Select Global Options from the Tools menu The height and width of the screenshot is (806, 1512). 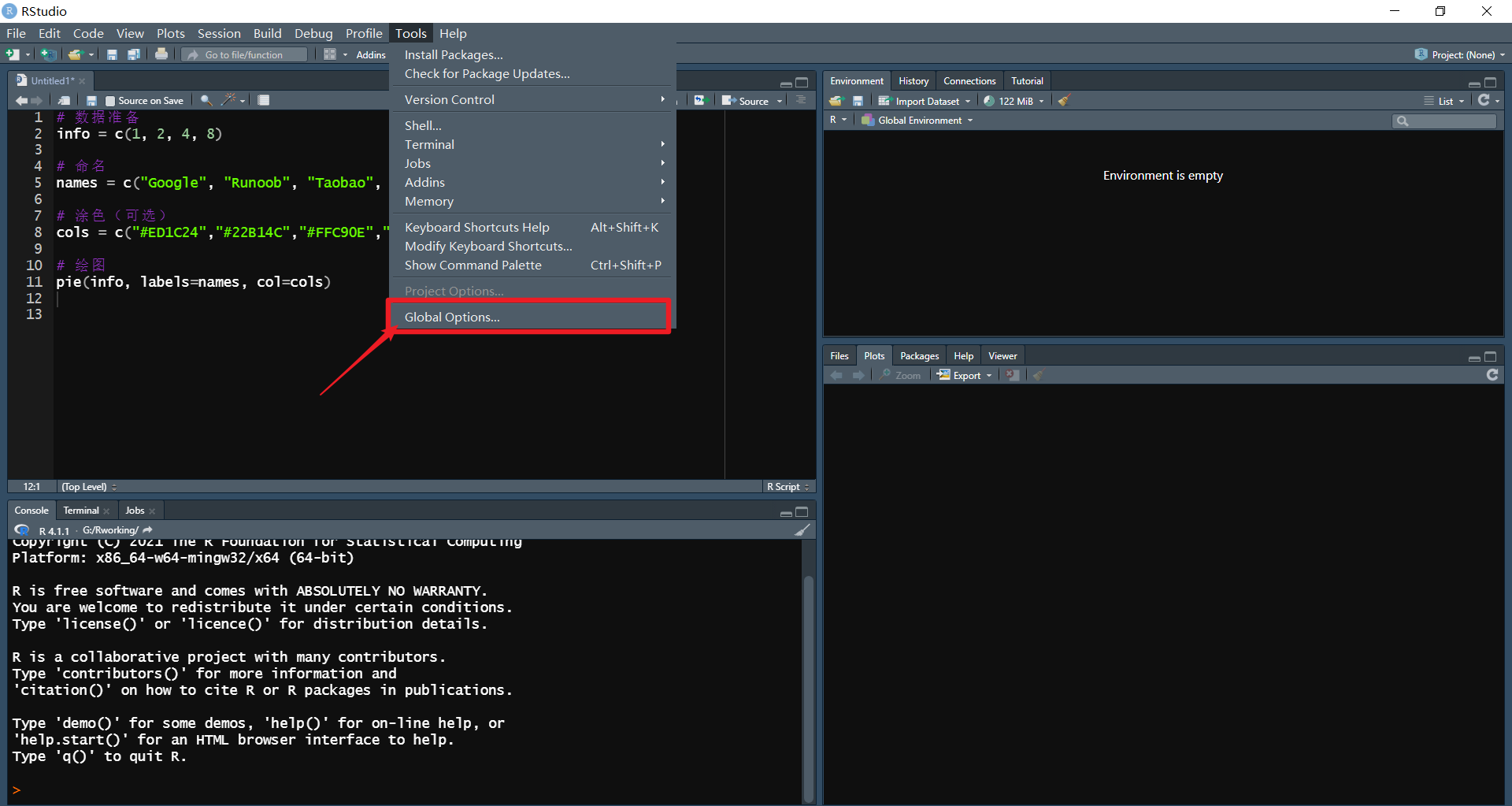point(452,317)
